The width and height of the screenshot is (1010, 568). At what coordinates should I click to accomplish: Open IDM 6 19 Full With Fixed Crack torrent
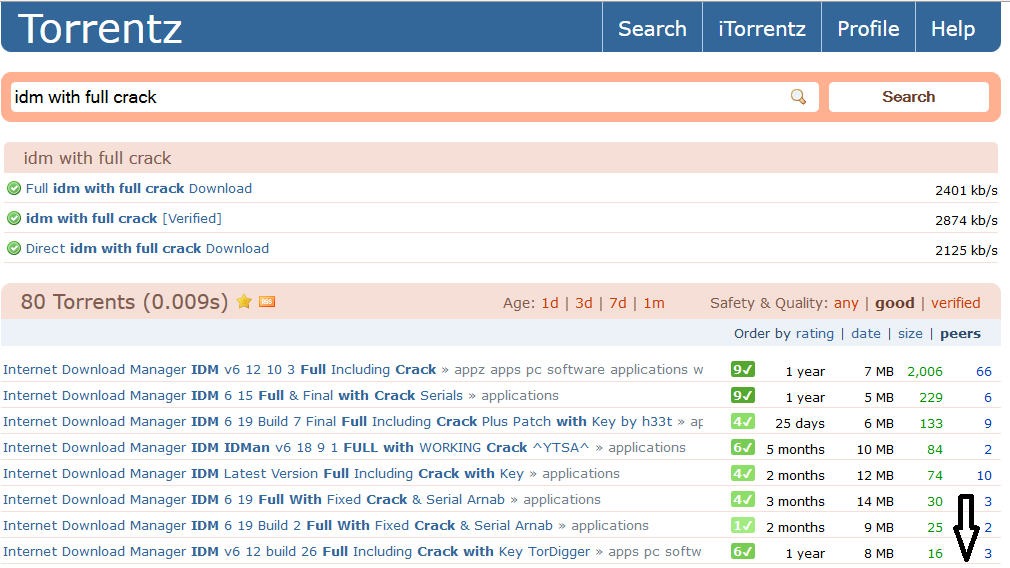pos(254,500)
